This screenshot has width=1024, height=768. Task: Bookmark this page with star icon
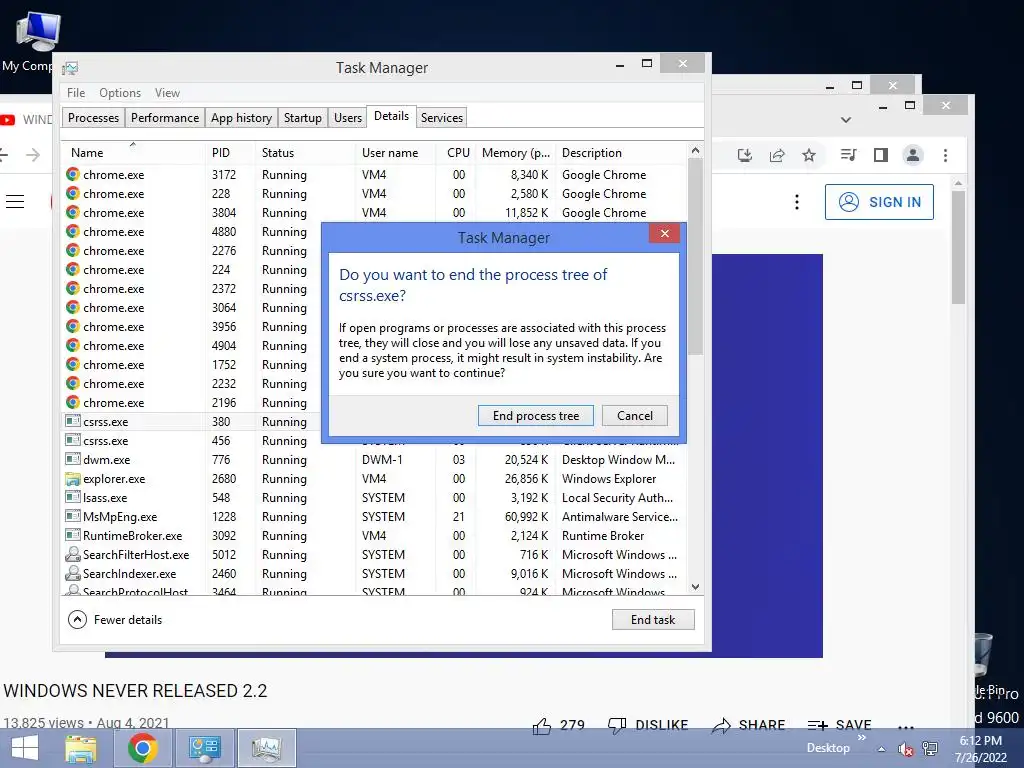pos(808,155)
